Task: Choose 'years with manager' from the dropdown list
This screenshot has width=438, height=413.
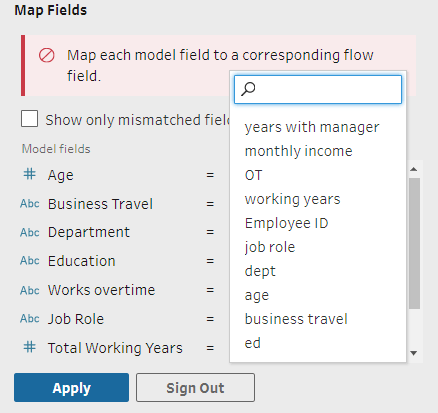Action: coord(312,127)
